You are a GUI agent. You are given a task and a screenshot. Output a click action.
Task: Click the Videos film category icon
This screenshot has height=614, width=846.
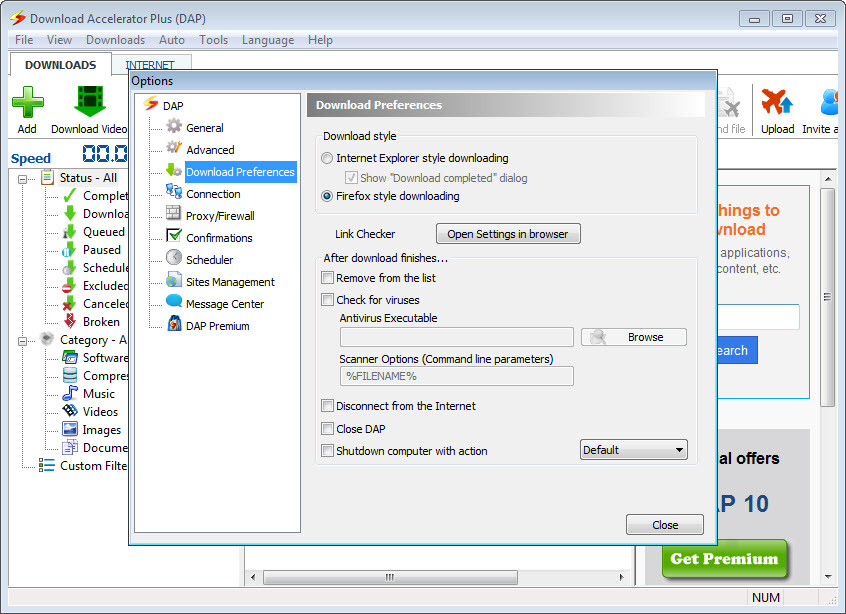point(70,411)
